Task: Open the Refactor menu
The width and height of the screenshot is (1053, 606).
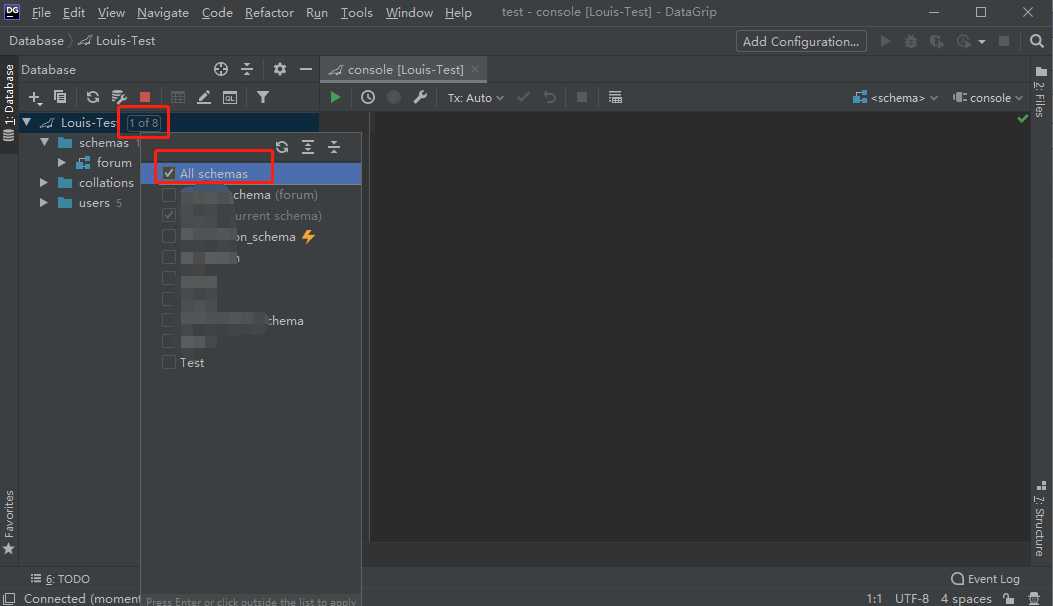Action: [x=269, y=13]
